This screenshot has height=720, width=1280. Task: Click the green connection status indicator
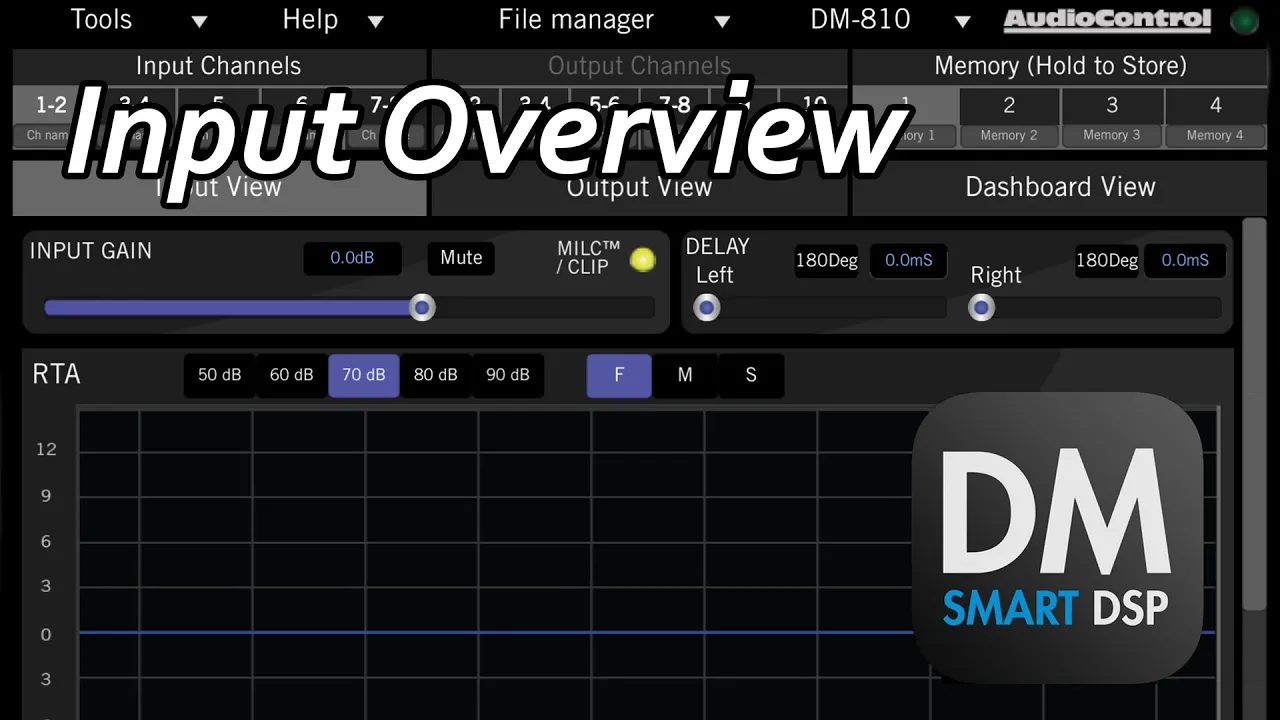click(1244, 21)
